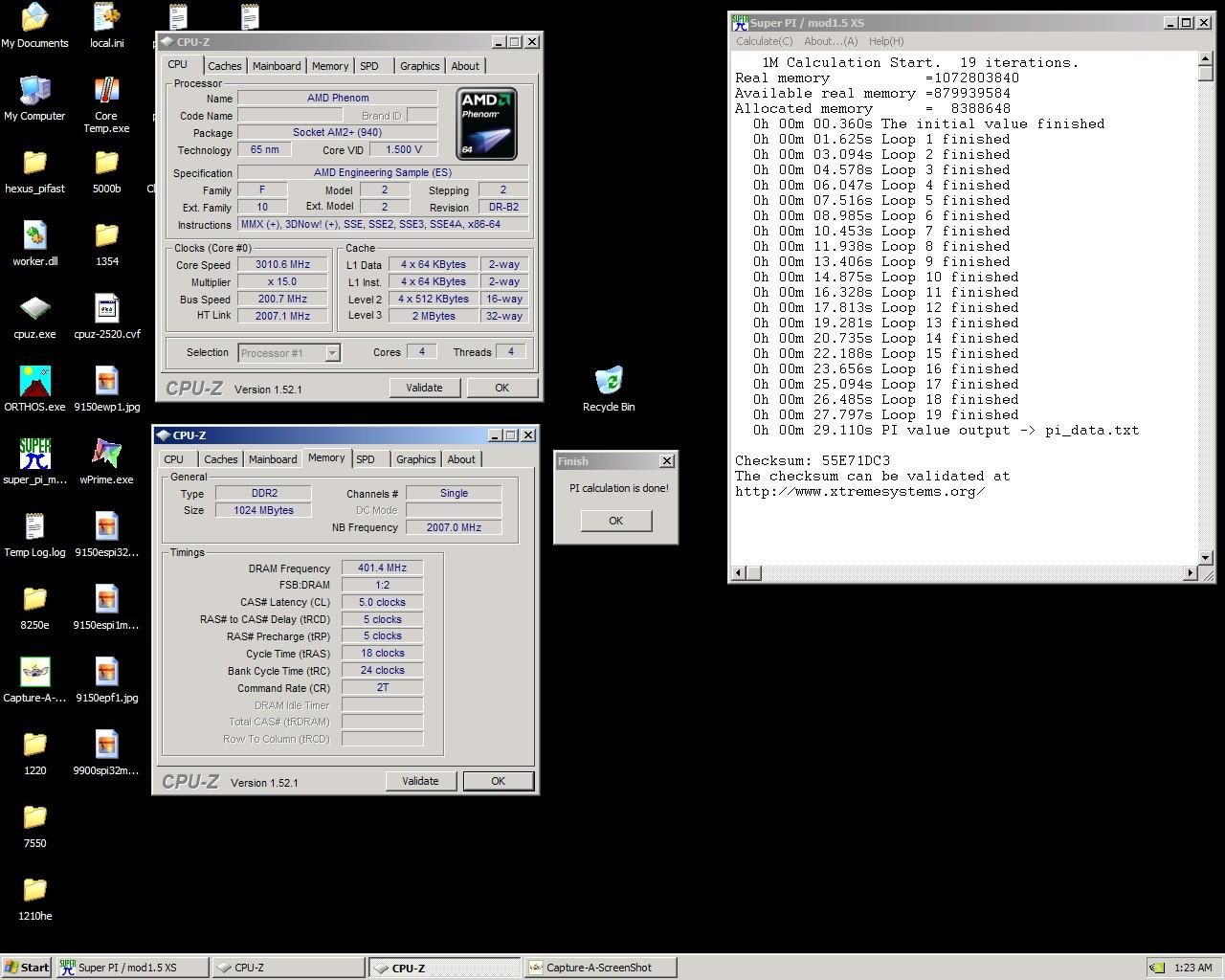Select Mainboard tab in bottom CPU-Z window
Image resolution: width=1225 pixels, height=980 pixels.
click(273, 459)
